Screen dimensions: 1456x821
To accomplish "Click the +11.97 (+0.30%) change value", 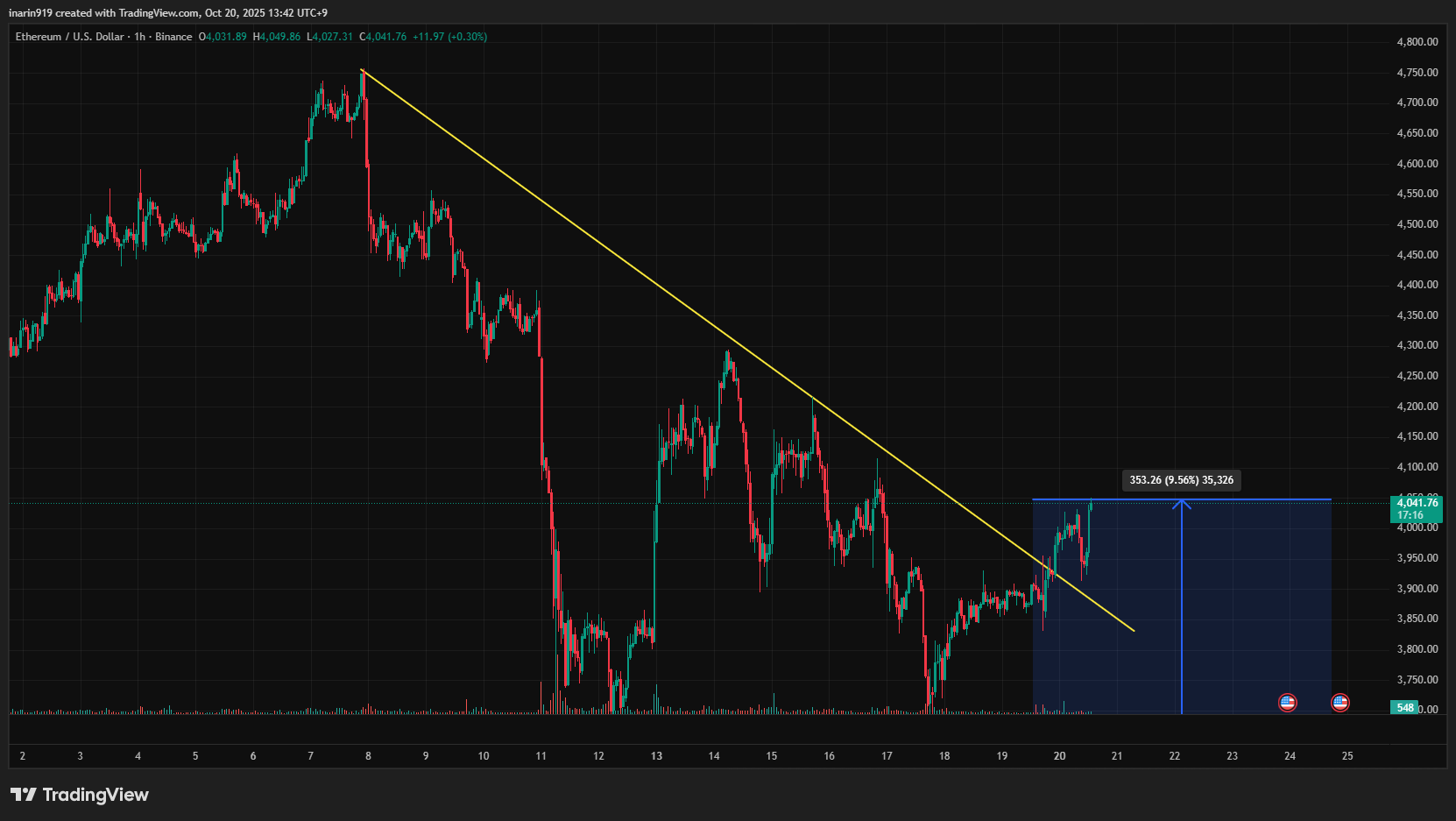I will click(449, 37).
